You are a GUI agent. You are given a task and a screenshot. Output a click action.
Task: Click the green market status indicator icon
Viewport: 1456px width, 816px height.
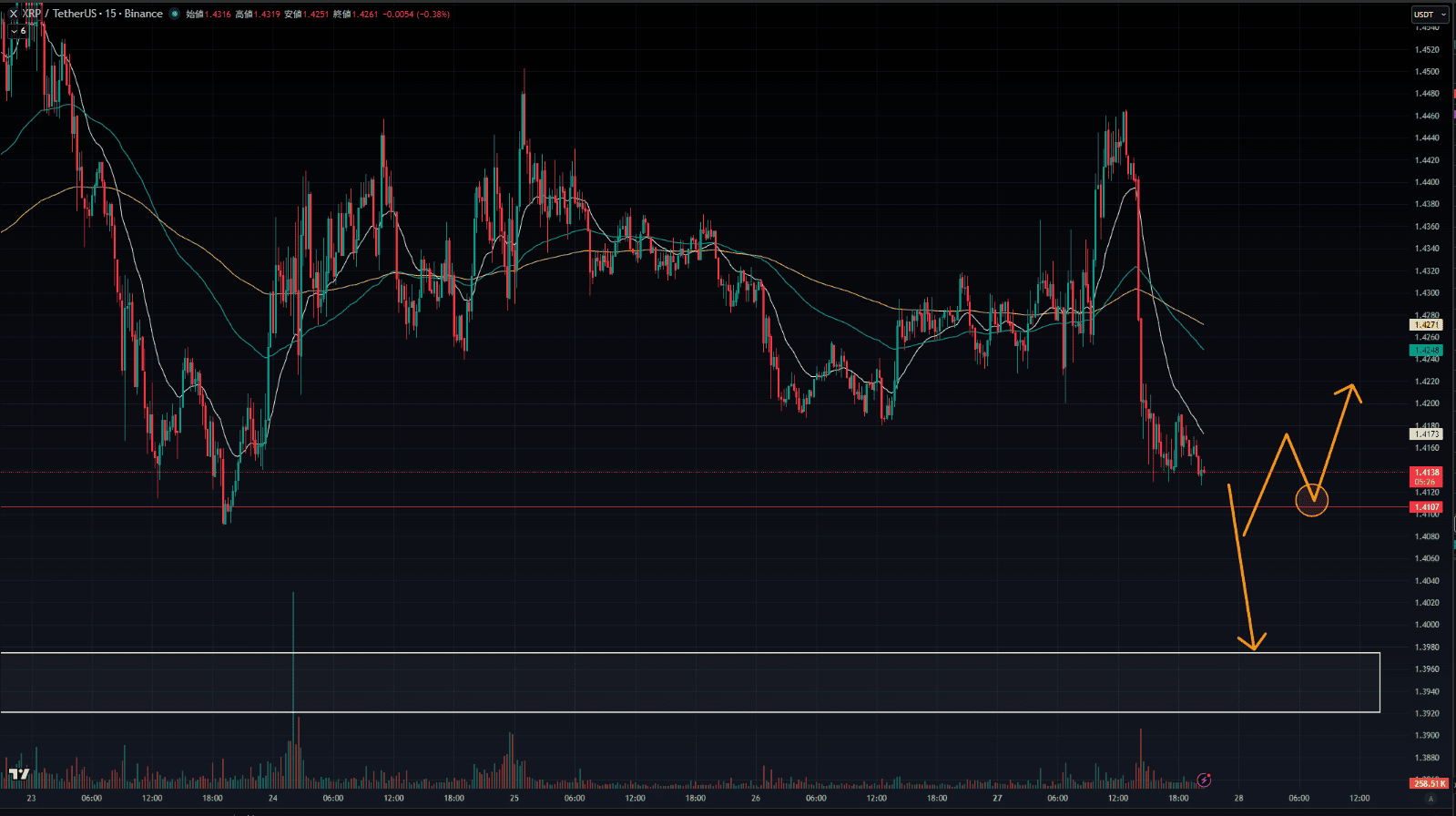tap(175, 14)
